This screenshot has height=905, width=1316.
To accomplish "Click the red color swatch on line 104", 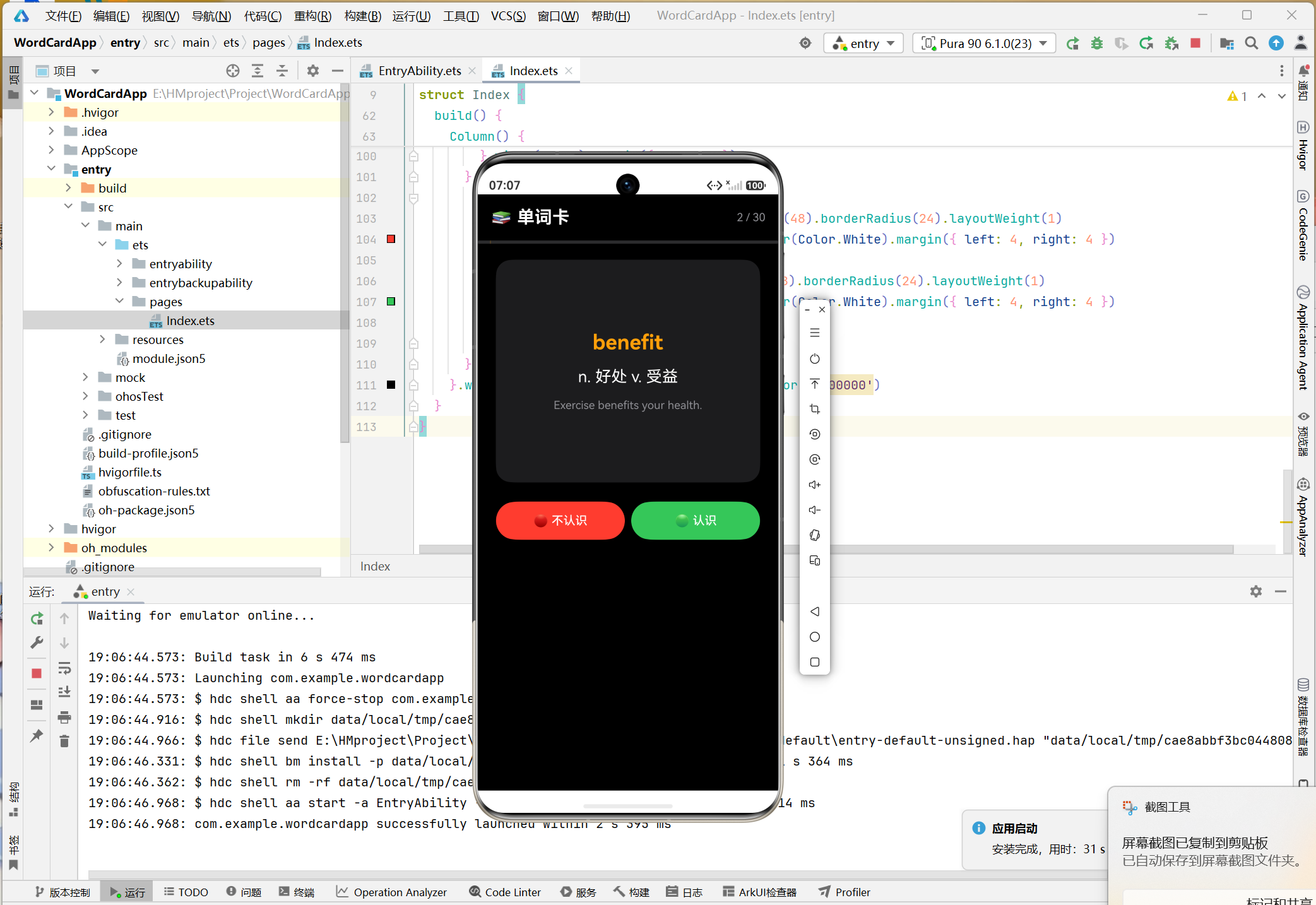I will 391,239.
